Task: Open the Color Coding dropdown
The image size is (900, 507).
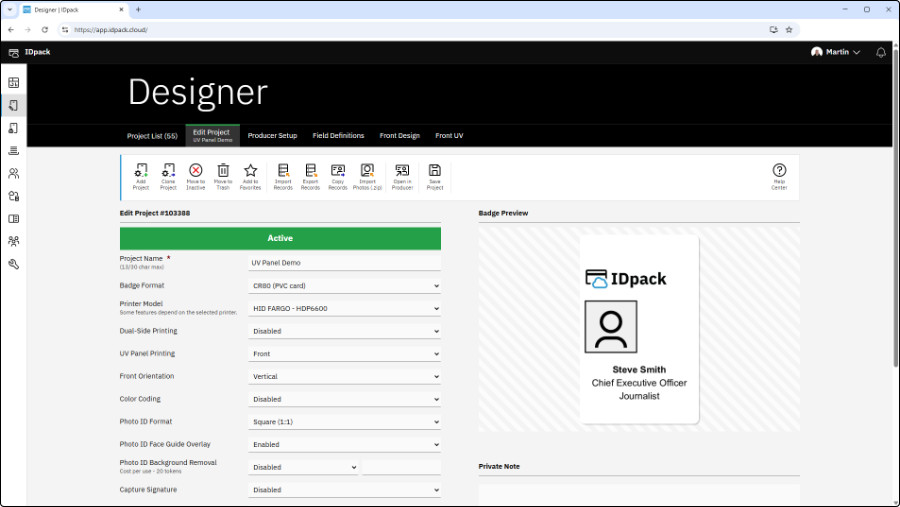Action: pyautogui.click(x=344, y=399)
